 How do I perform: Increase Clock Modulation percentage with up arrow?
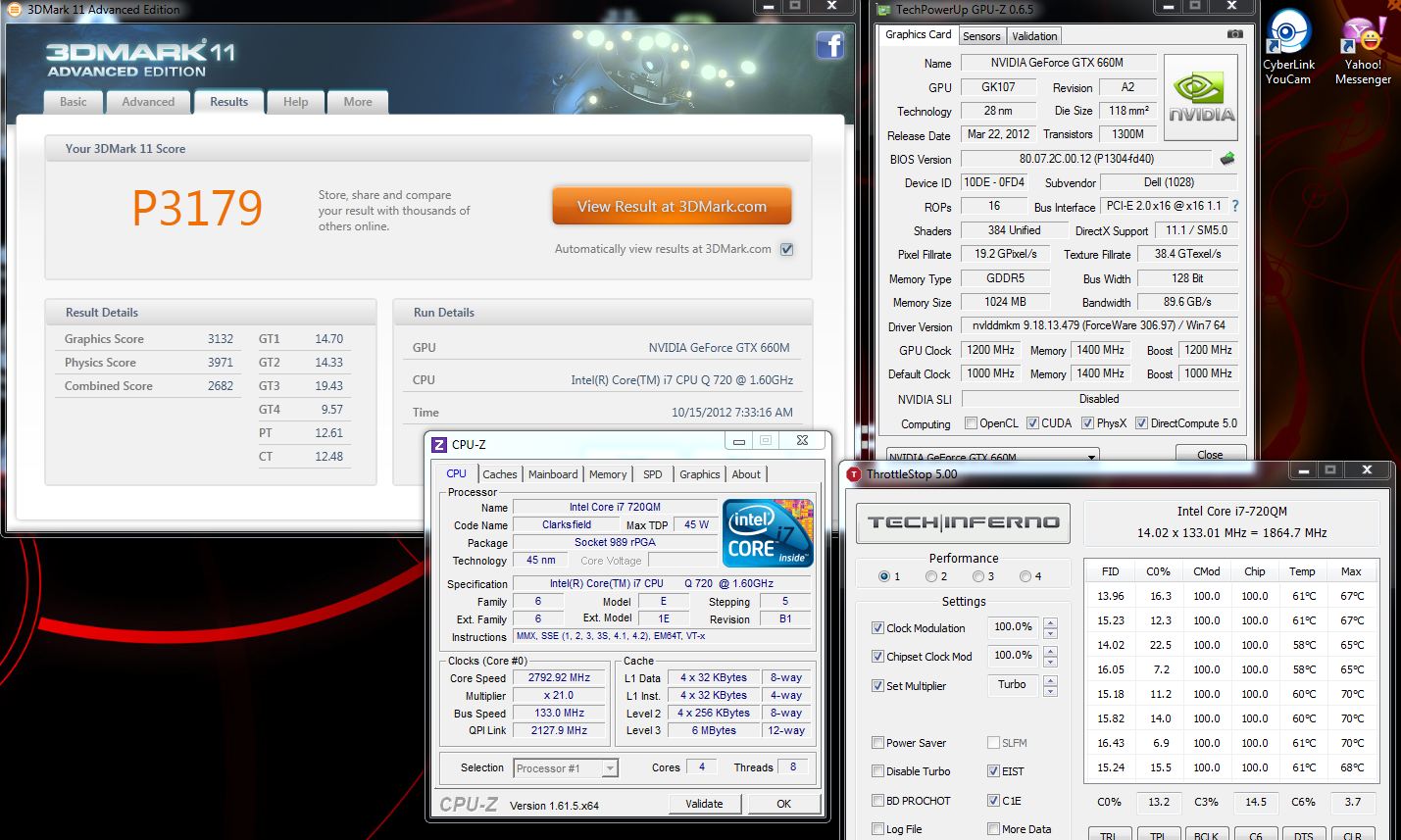click(1050, 622)
